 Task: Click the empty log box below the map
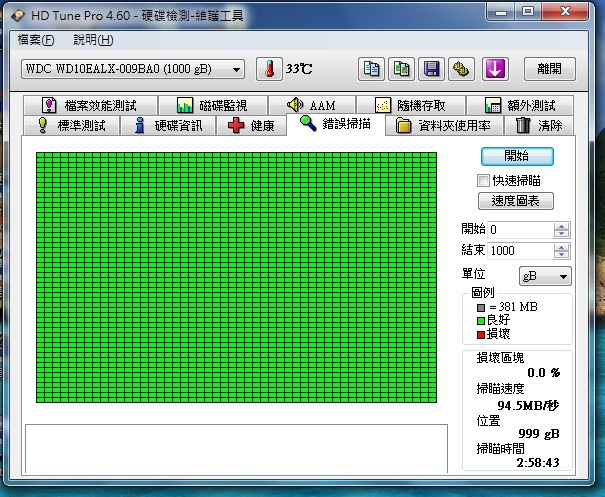pyautogui.click(x=237, y=449)
